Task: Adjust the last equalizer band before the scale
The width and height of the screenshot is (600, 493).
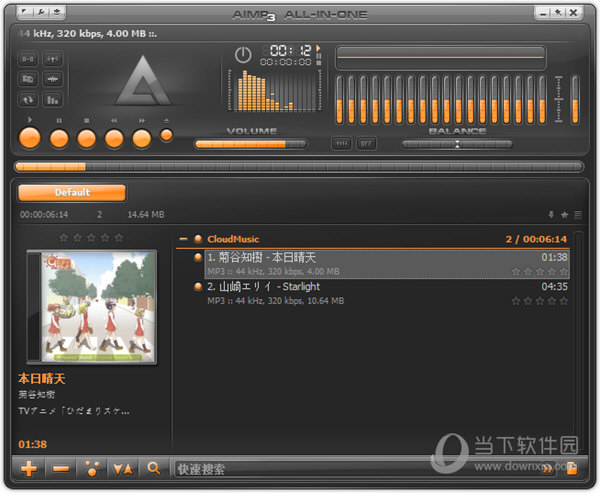Action: [x=542, y=100]
